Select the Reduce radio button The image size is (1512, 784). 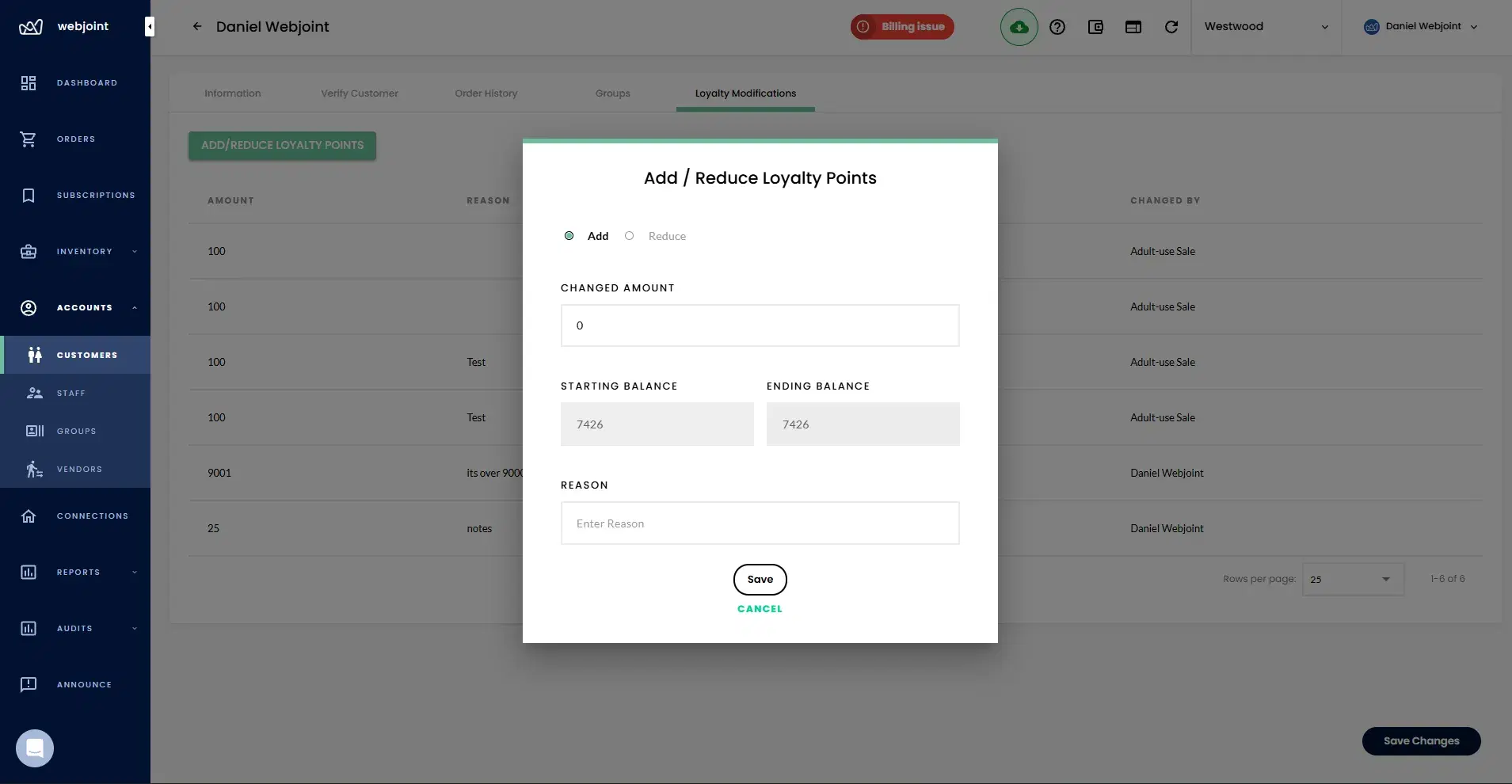point(629,235)
